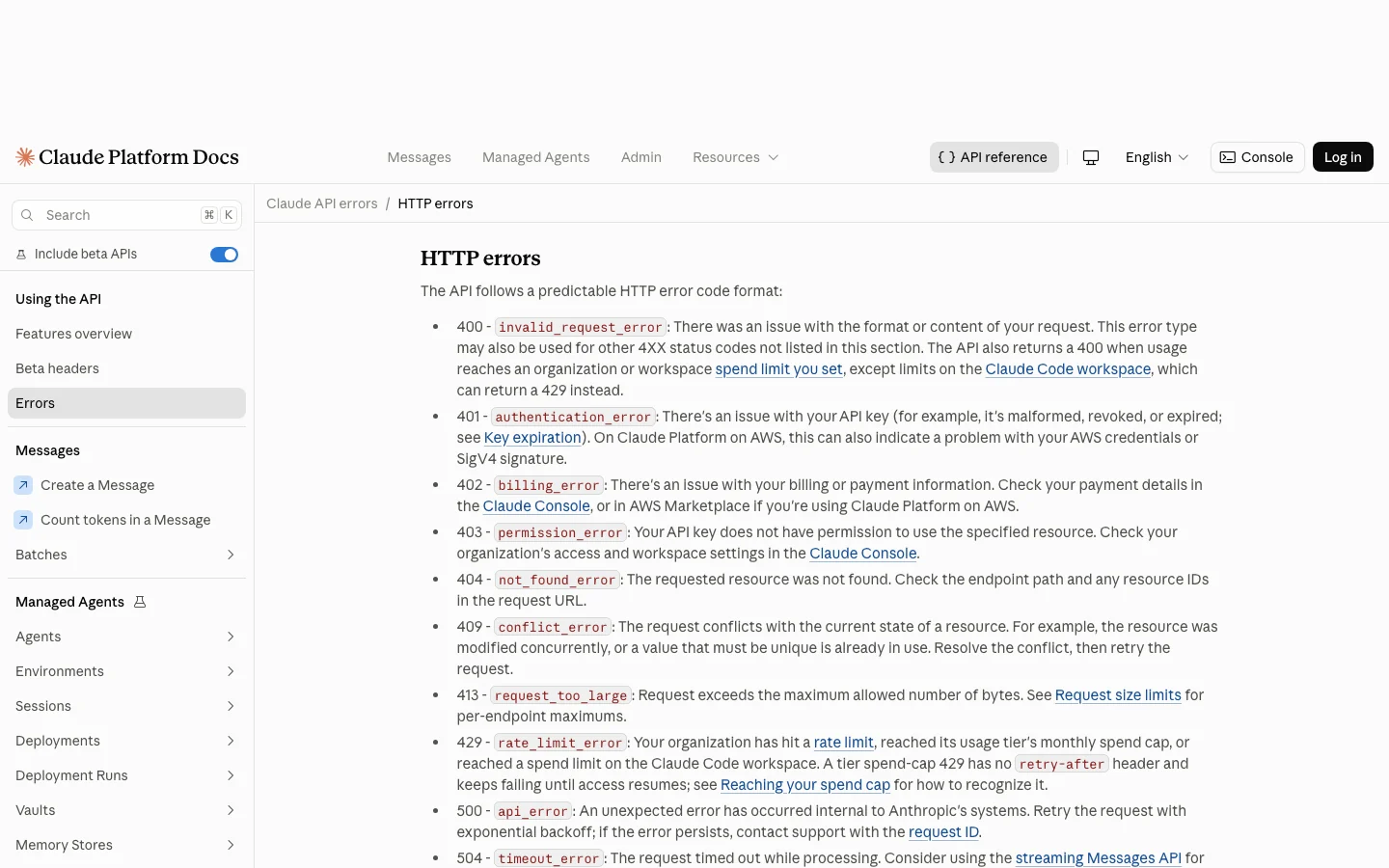Viewport: 1389px width, 868px height.
Task: Click the flask icon next to Managed Agents heading
Action: (140, 602)
